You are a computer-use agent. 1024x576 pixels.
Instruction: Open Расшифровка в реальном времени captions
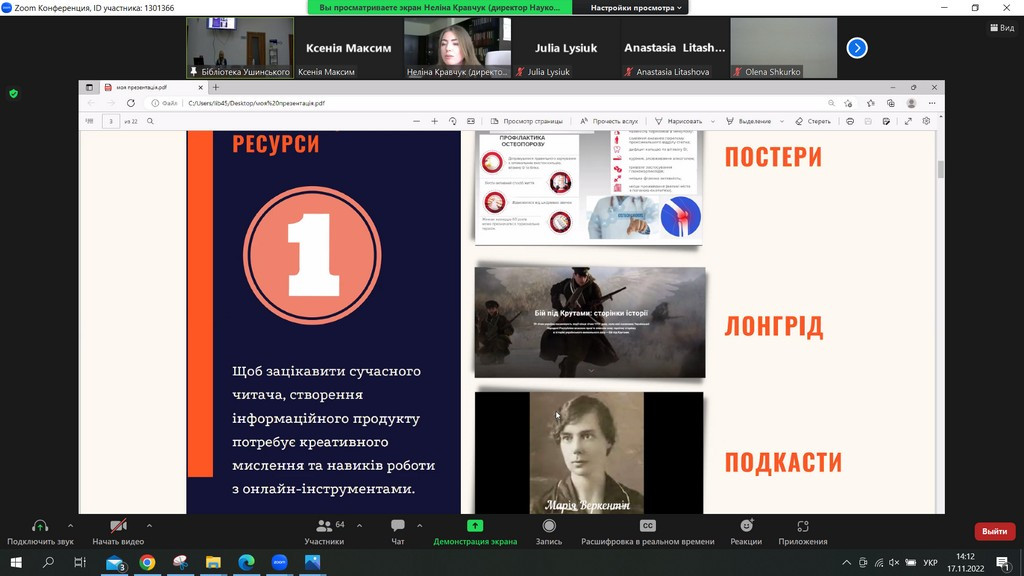[647, 532]
